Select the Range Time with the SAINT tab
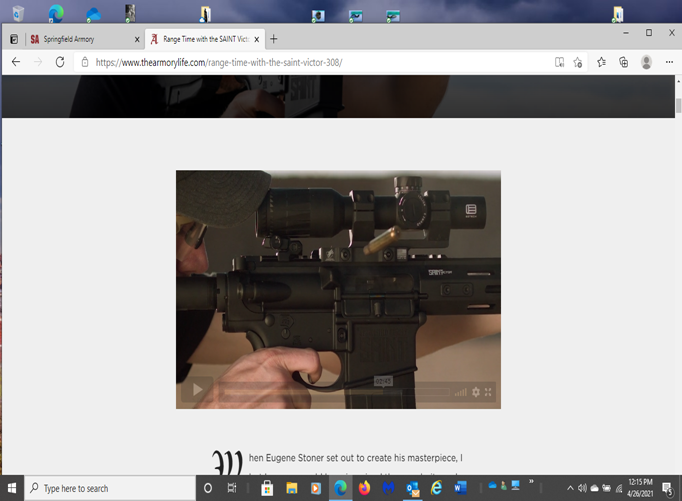 click(x=205, y=39)
